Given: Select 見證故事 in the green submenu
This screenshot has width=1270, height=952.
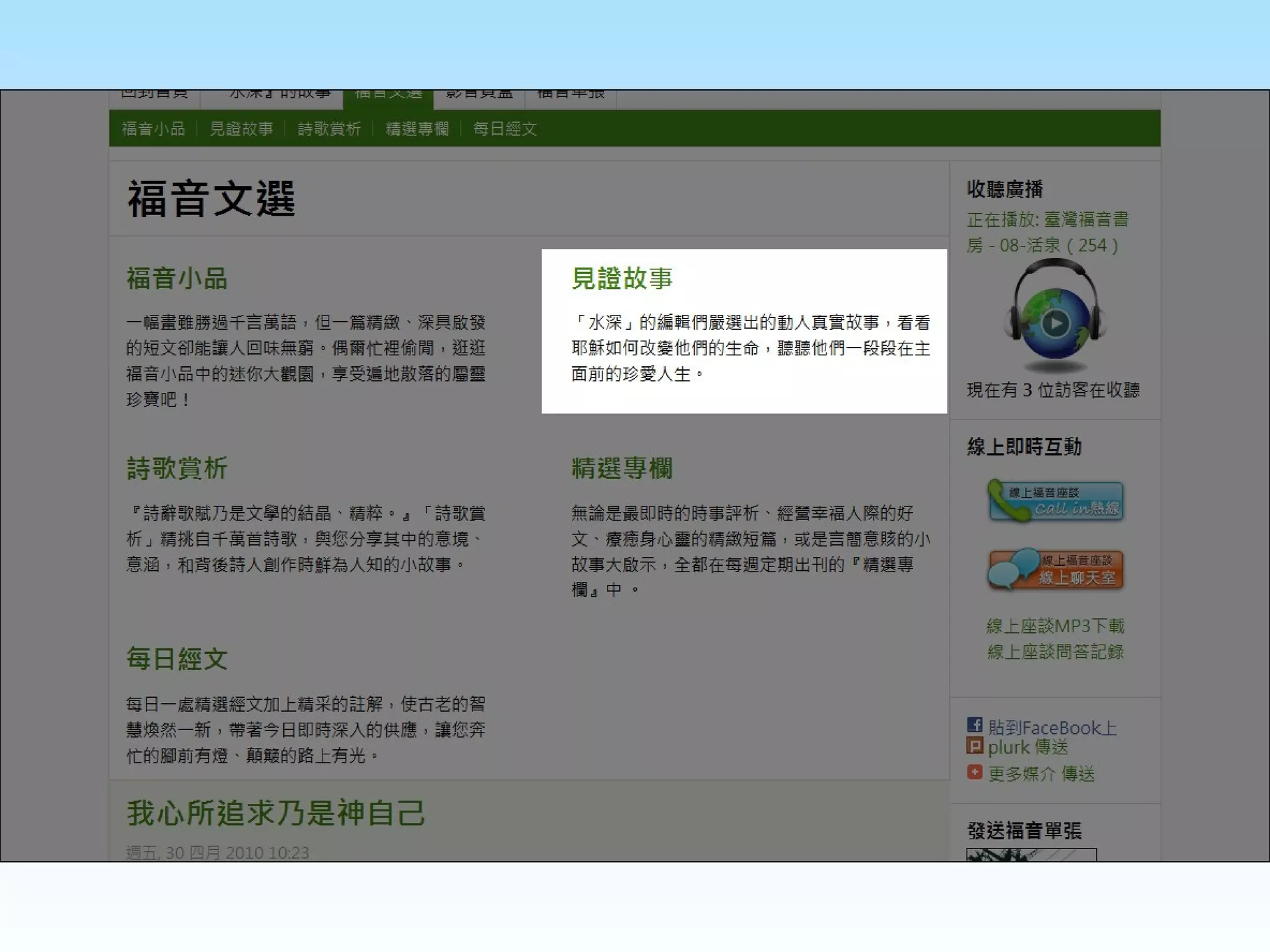Looking at the screenshot, I should [x=241, y=129].
